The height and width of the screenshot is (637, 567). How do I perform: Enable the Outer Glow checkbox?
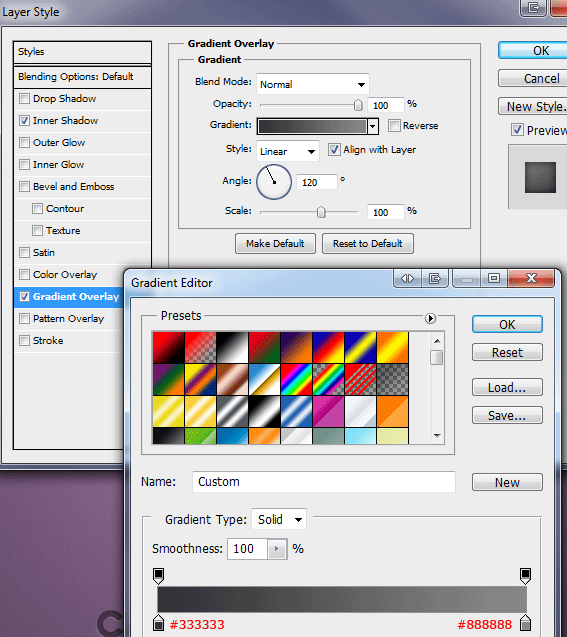click(x=24, y=143)
